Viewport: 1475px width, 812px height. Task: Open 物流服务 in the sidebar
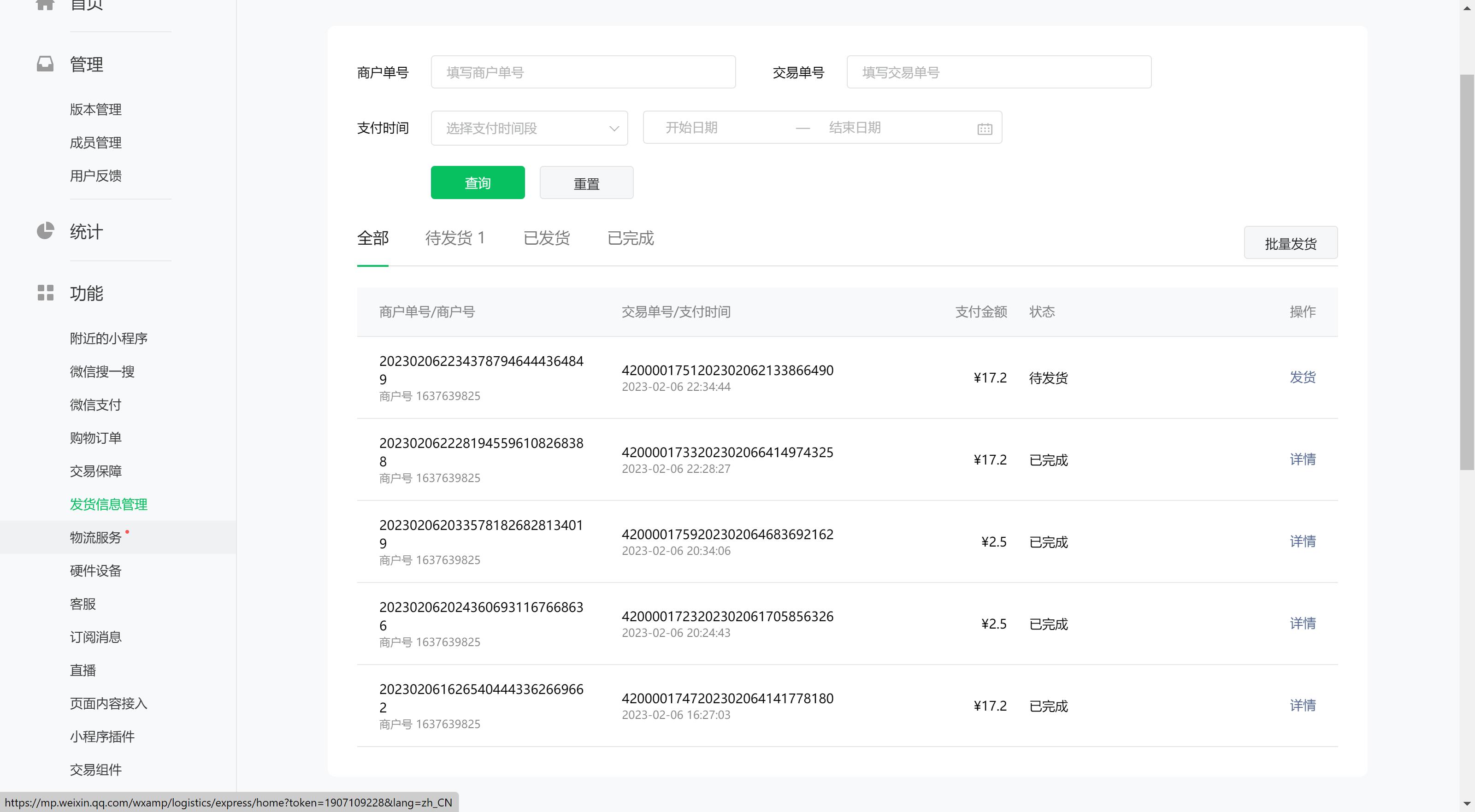click(95, 538)
